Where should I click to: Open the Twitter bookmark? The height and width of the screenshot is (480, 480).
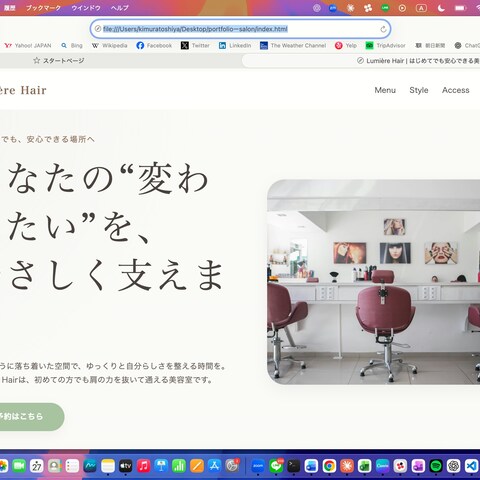[195, 45]
